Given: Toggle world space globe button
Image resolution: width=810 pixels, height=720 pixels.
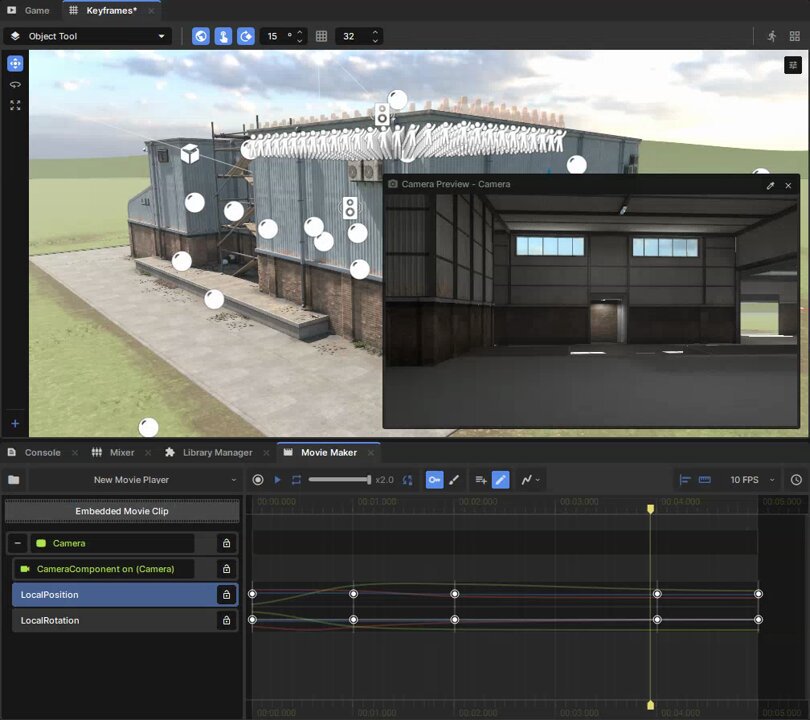Looking at the screenshot, I should point(201,36).
